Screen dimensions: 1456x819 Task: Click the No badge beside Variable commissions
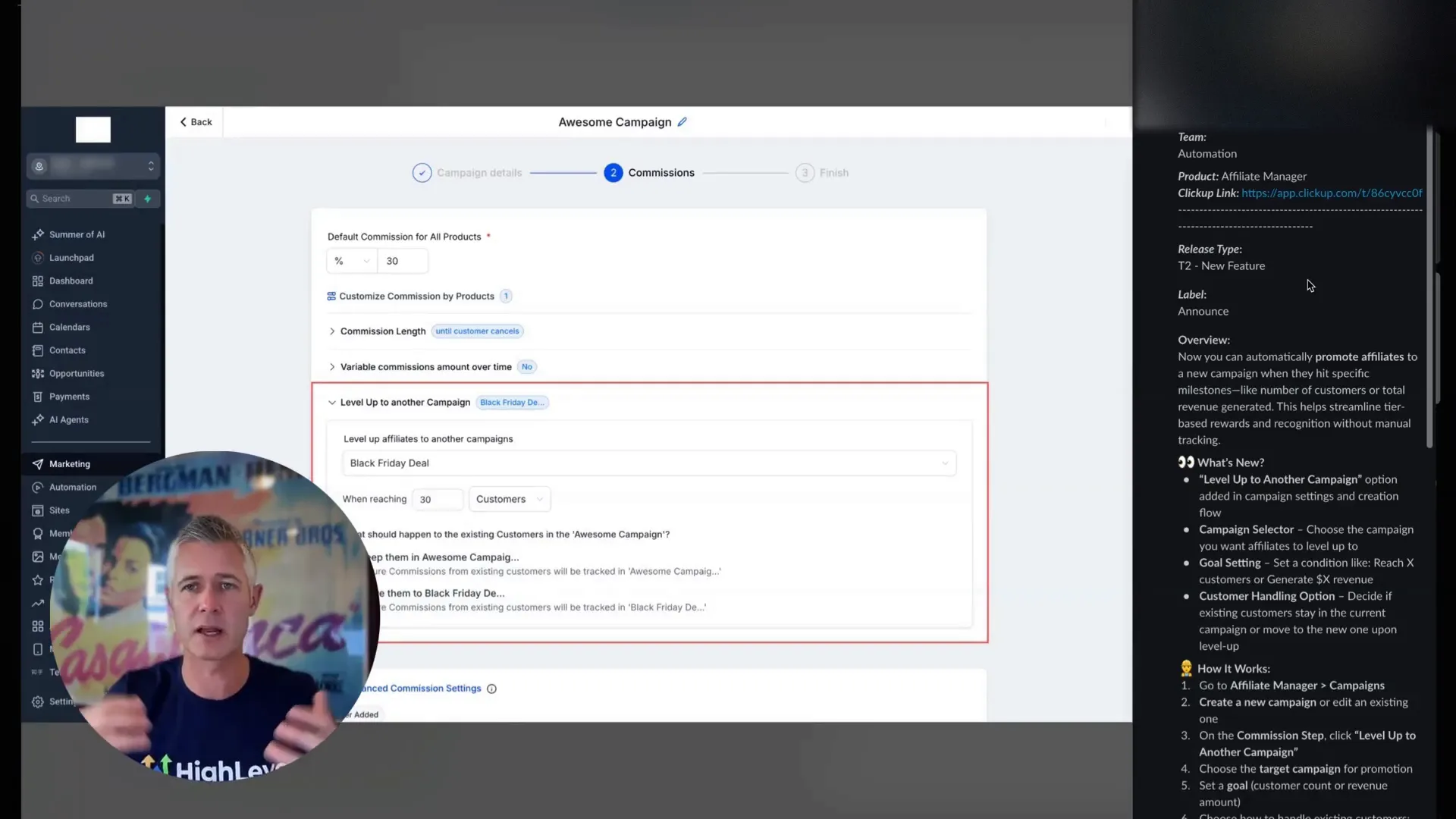526,367
